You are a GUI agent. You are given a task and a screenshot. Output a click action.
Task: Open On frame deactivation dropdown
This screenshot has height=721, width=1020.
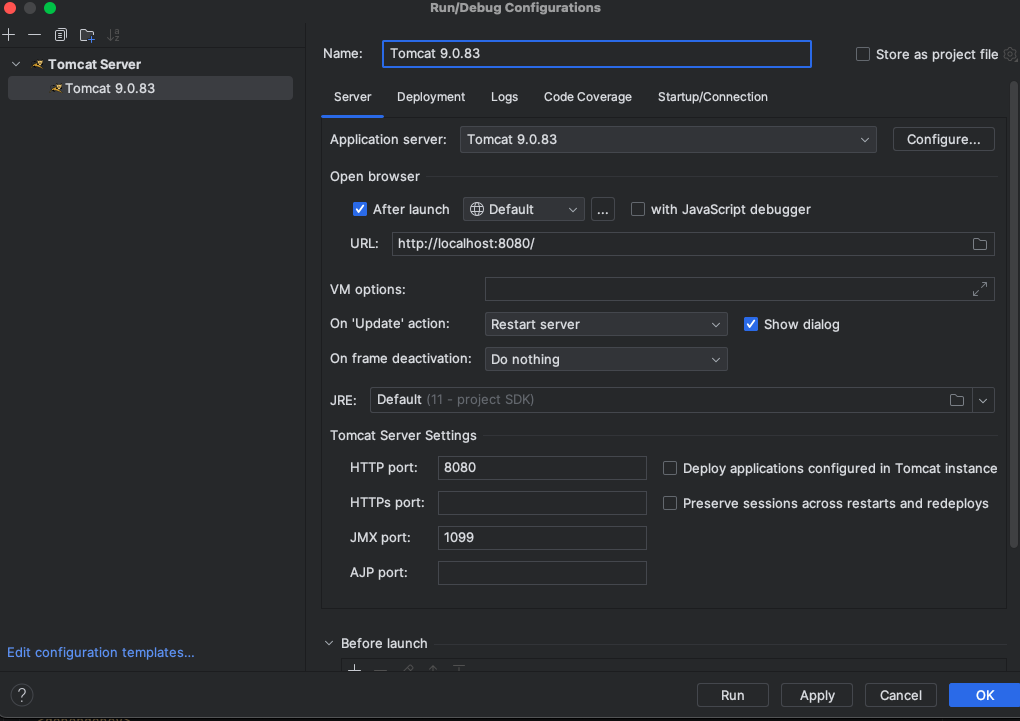point(606,359)
